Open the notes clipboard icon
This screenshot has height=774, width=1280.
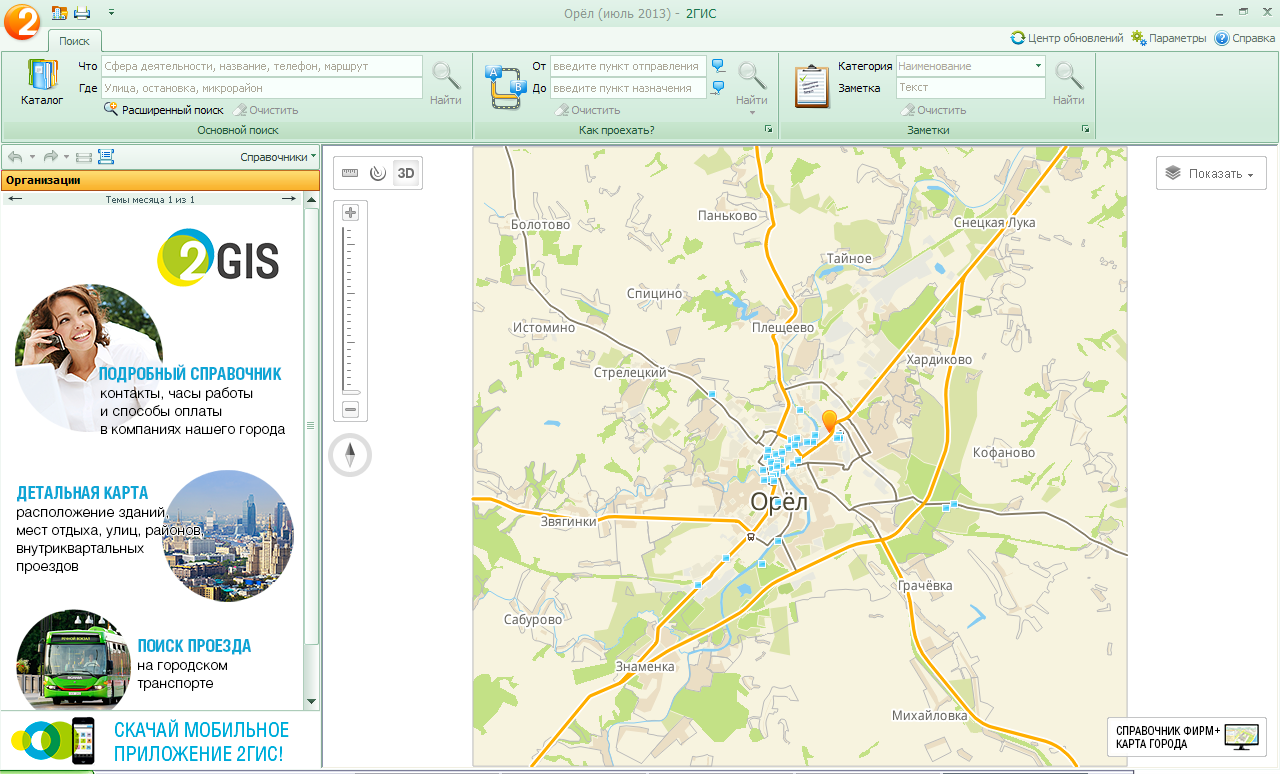(x=812, y=86)
